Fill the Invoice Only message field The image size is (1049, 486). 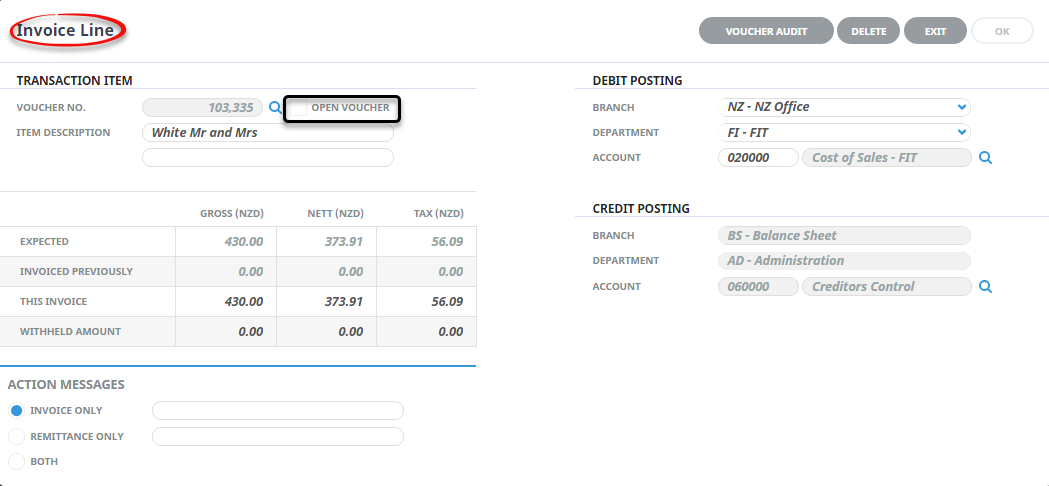pos(278,410)
